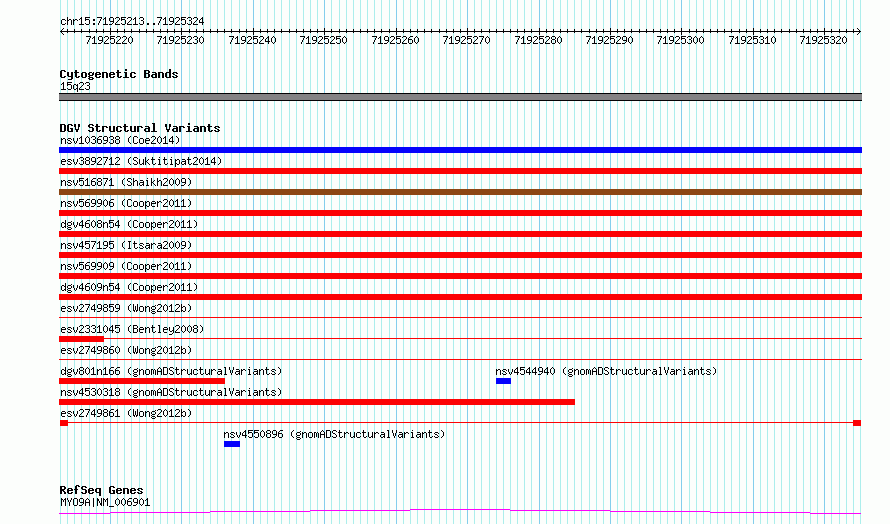890x524 pixels.
Task: Click esv2749861 right end red block
Action: [857, 423]
